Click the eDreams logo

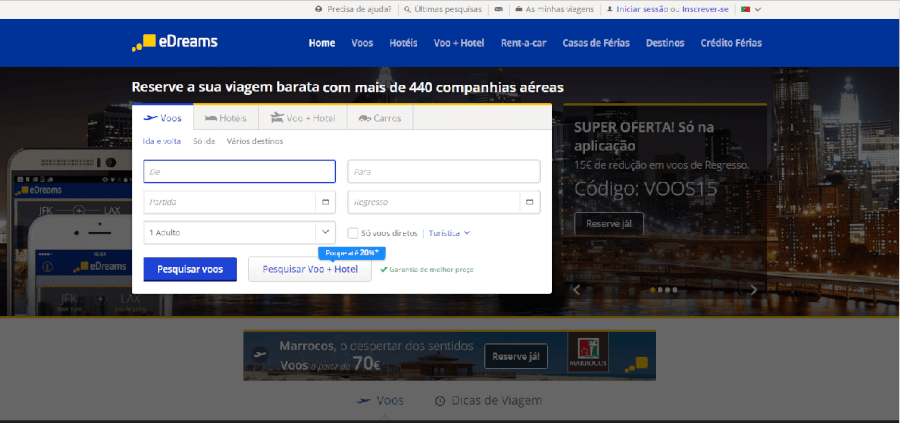pos(174,42)
